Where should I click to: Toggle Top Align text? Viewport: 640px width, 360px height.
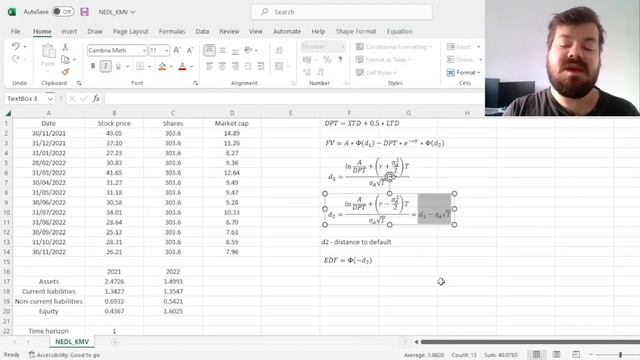209,50
